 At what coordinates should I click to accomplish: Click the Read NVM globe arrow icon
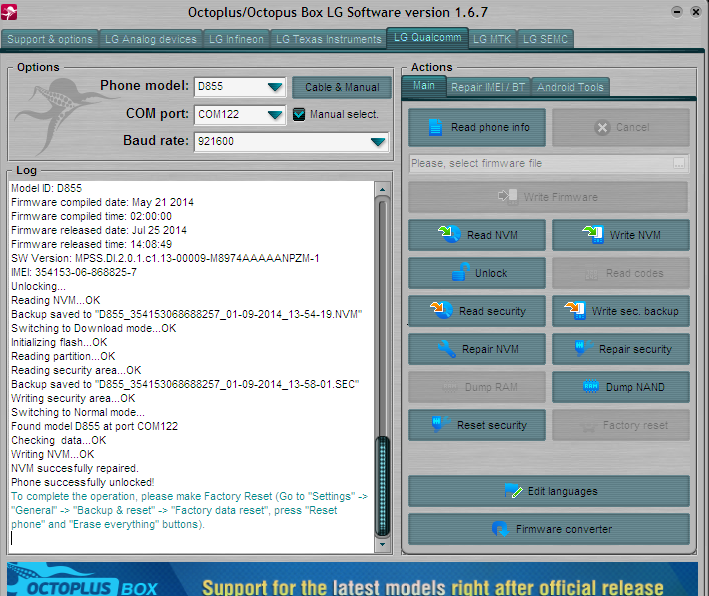(449, 234)
